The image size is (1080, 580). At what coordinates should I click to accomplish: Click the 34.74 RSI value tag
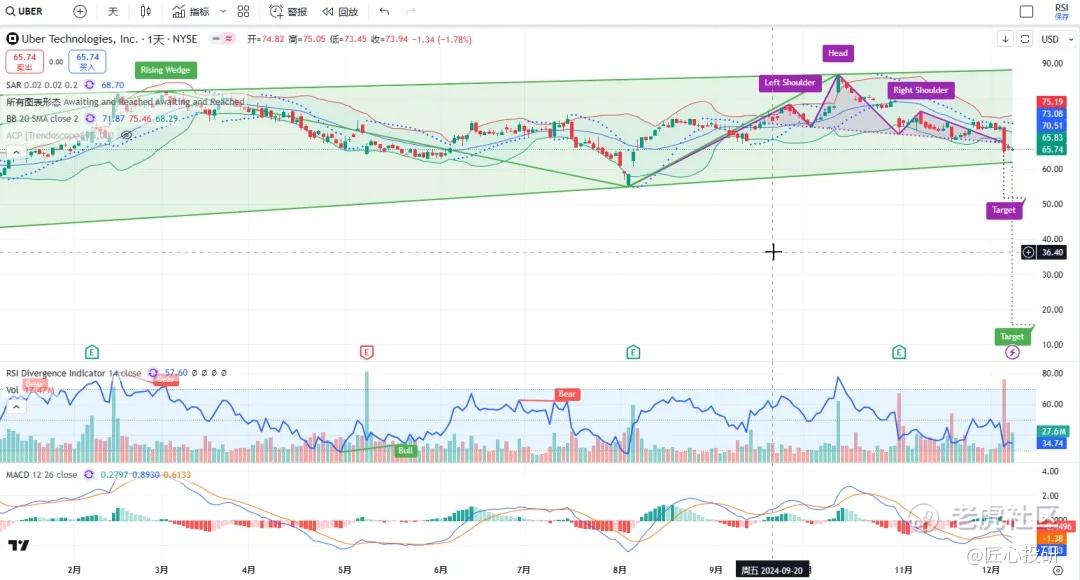tap(1052, 443)
